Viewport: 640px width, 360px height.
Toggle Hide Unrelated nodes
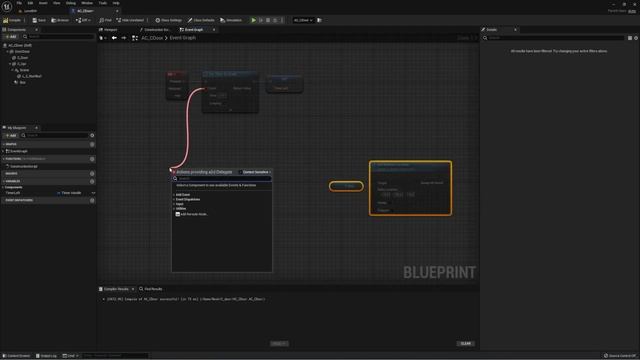(130, 20)
